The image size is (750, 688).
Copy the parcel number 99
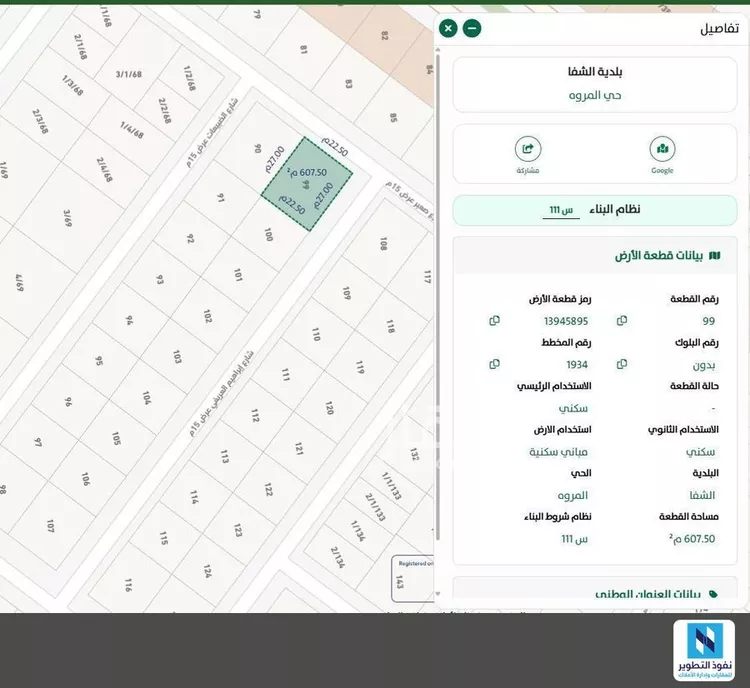coord(622,321)
